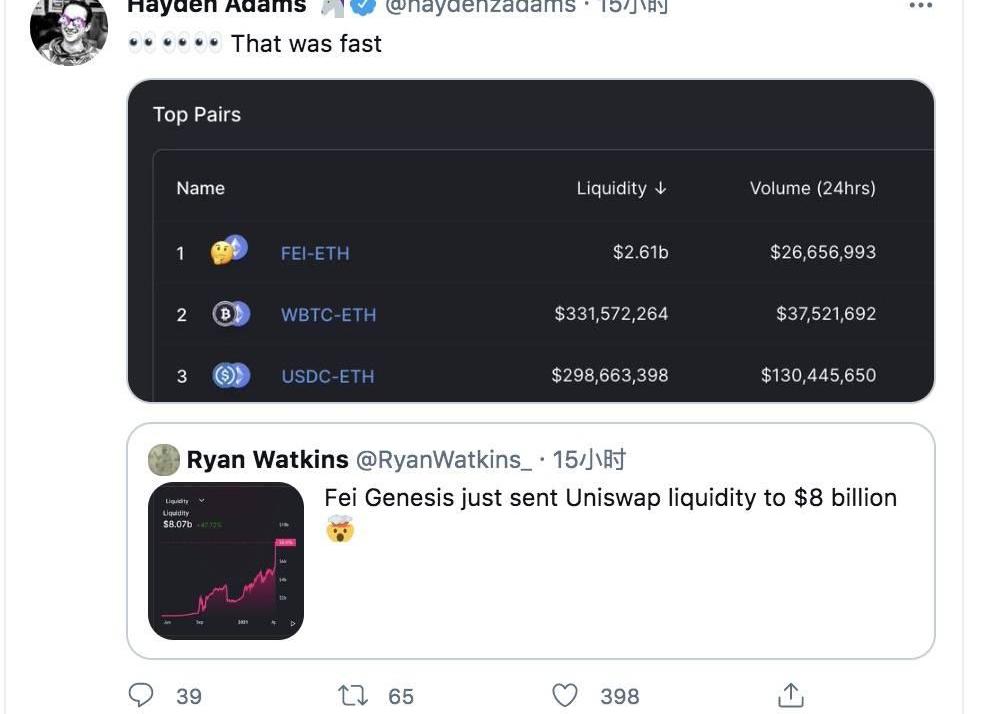
Task: Open Hayden Adams' profile avatar
Action: pyautogui.click(x=68, y=29)
